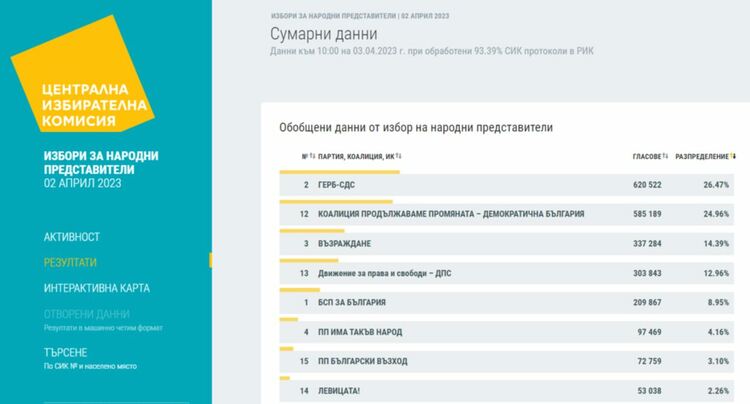Select the Резултати menu item
Viewport: 750px width, 404px height.
coord(70,262)
